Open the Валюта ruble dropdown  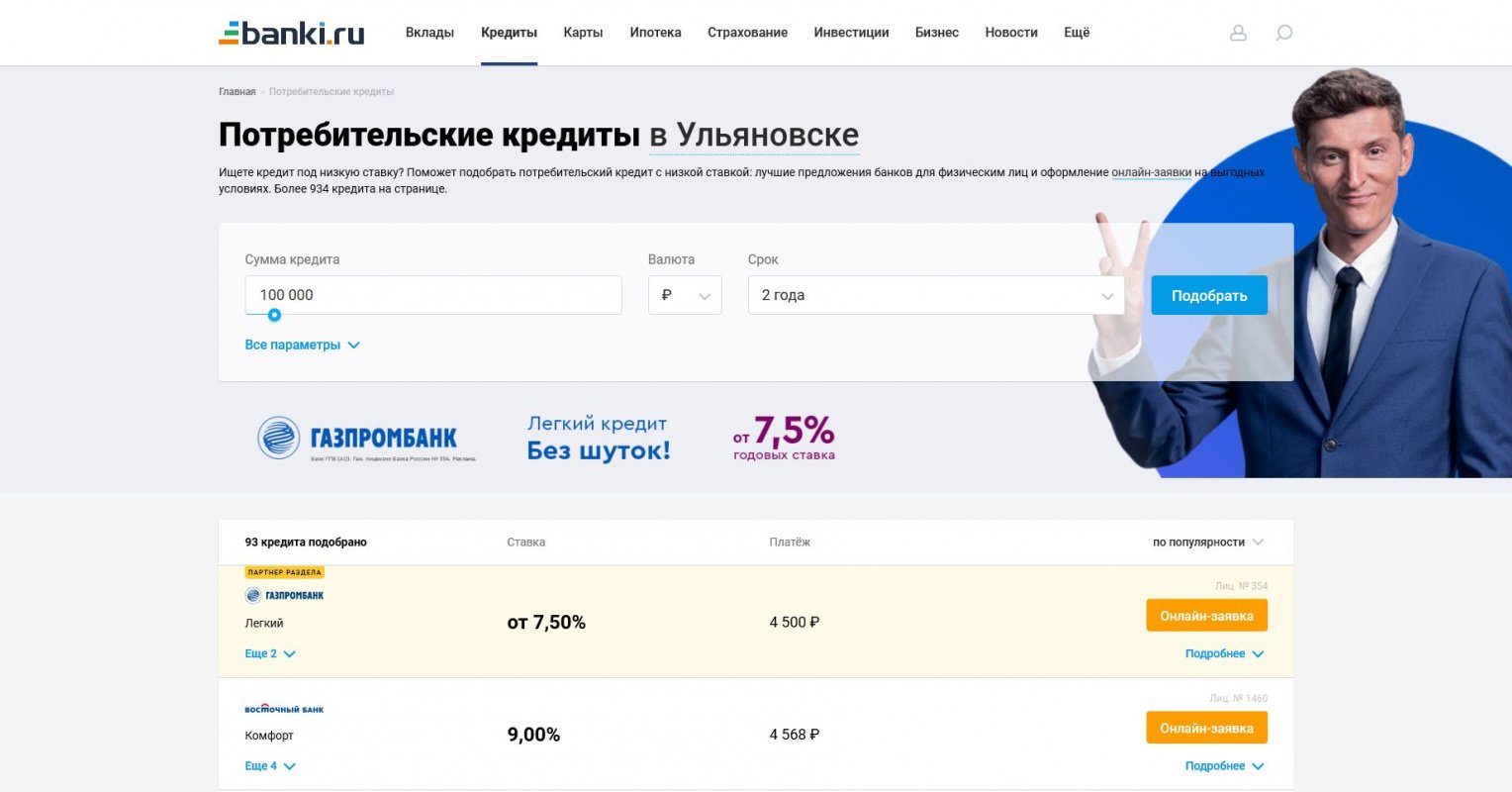(x=685, y=295)
